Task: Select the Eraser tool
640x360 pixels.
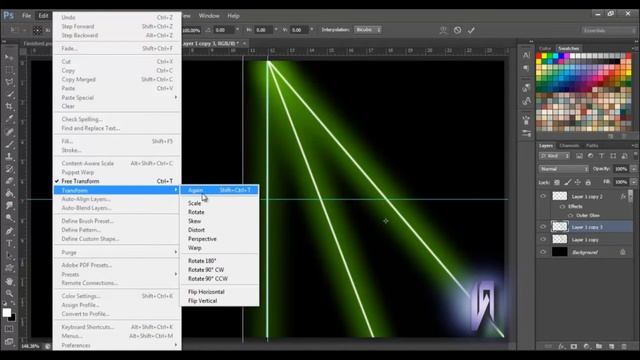Action: [9, 181]
